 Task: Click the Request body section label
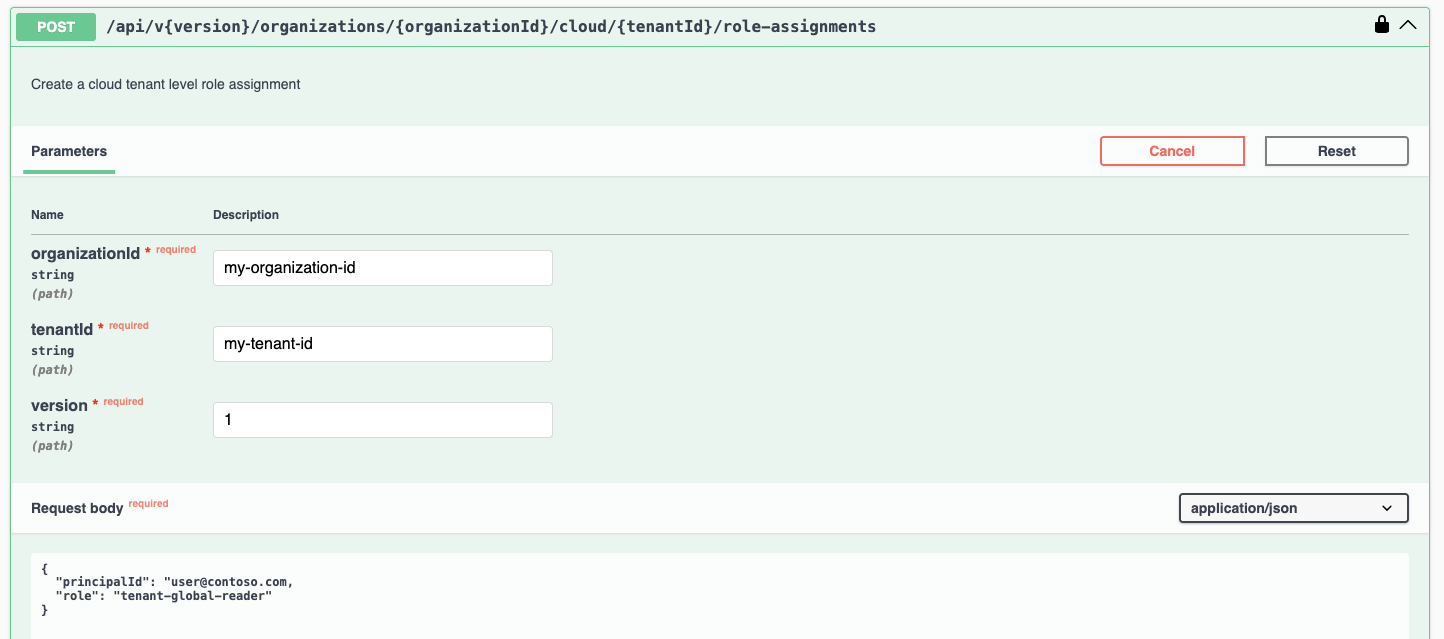coord(77,508)
